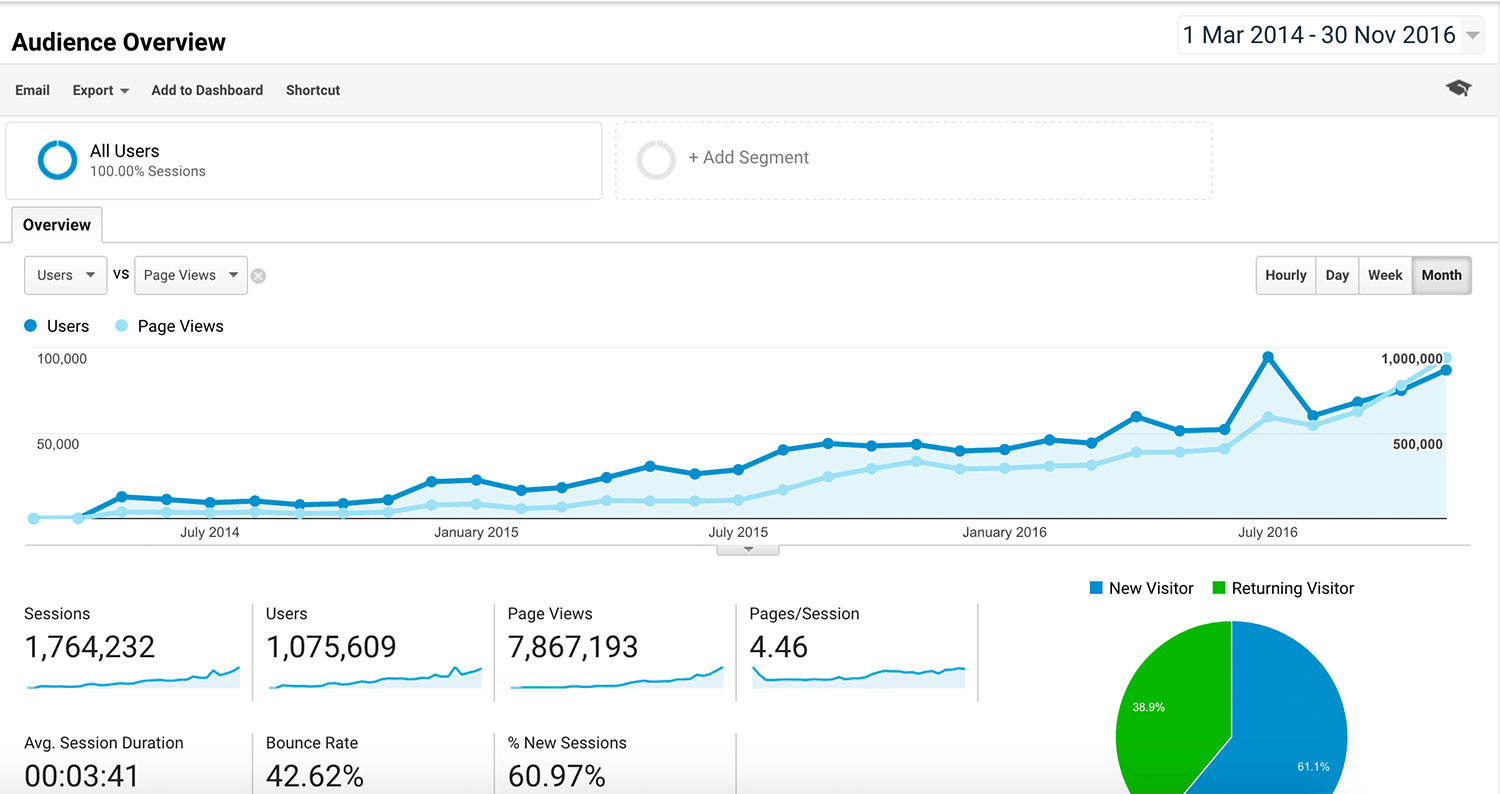Remove the Page Views comparison metric

coord(258,276)
